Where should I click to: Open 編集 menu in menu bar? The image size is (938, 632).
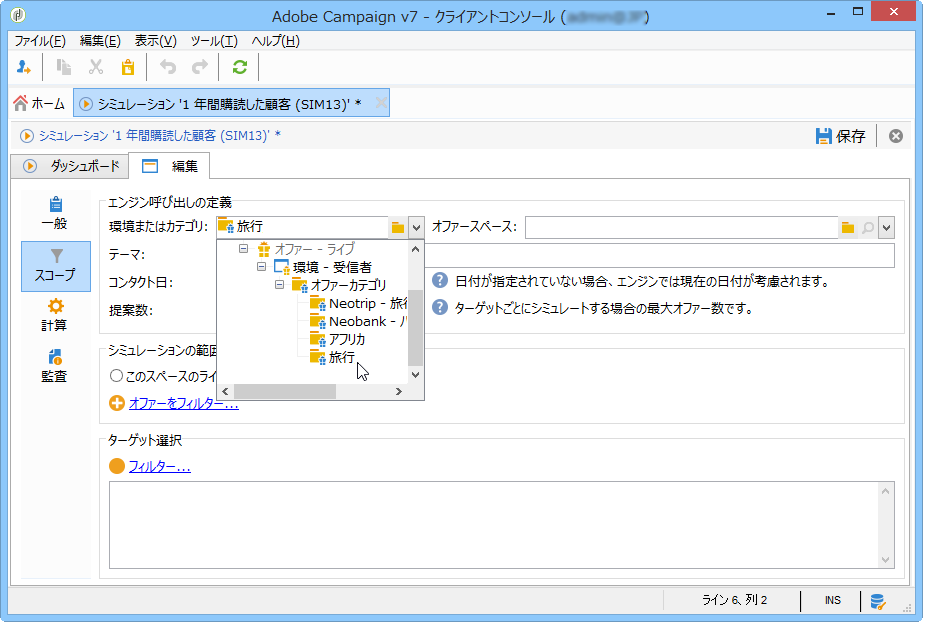pos(100,41)
